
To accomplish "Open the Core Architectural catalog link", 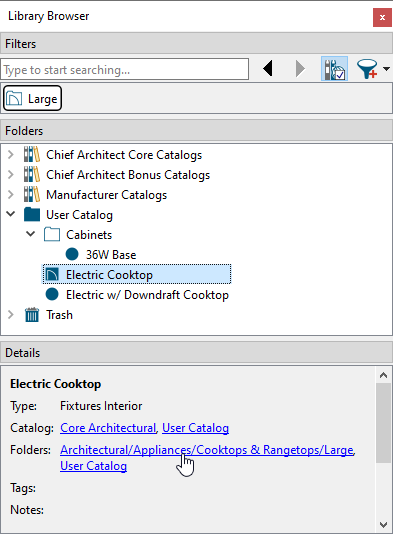I will click(108, 428).
